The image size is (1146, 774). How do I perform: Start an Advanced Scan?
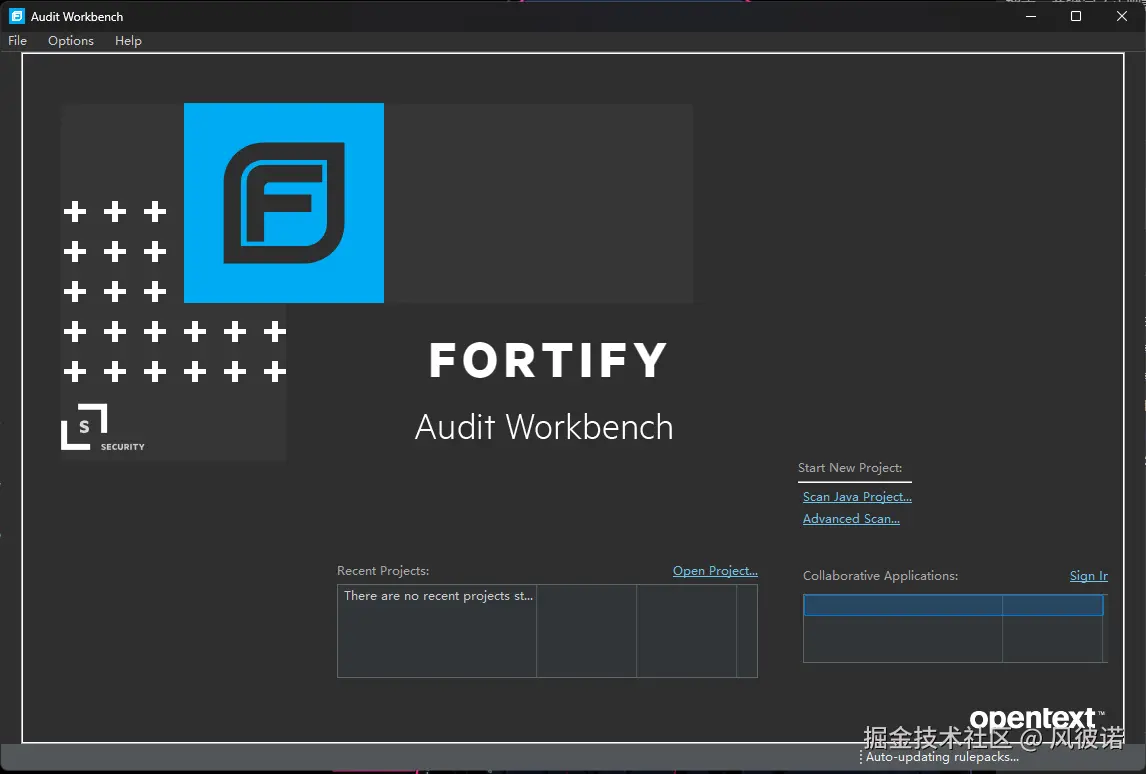point(851,519)
